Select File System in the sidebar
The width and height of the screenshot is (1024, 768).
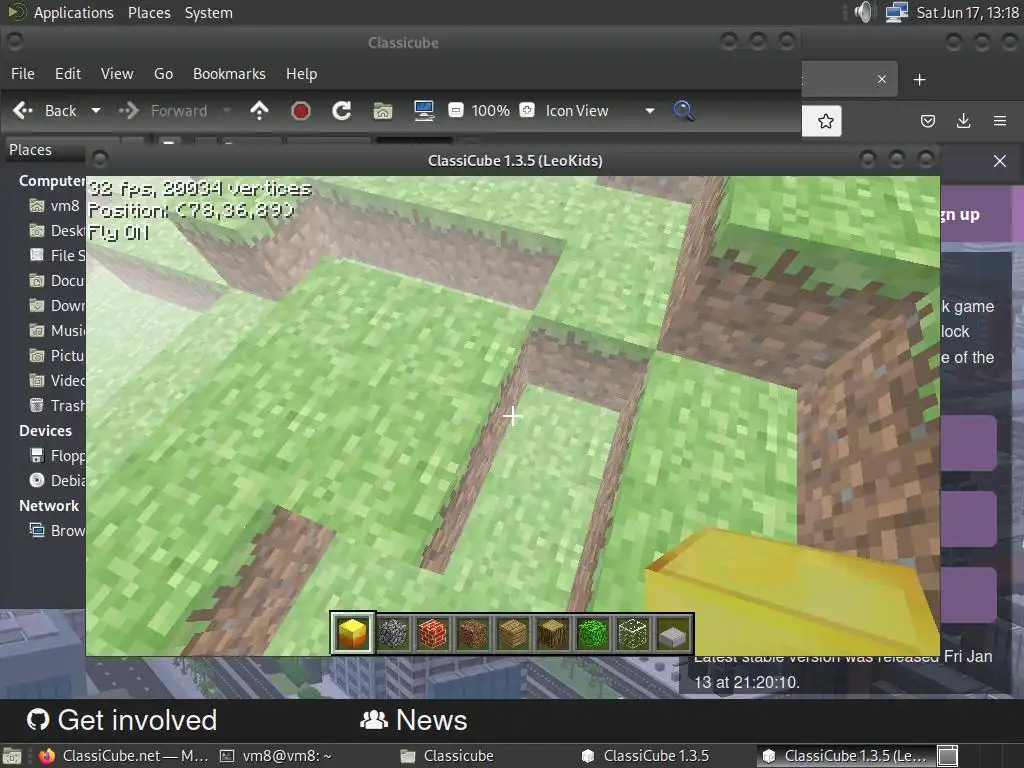(56, 255)
